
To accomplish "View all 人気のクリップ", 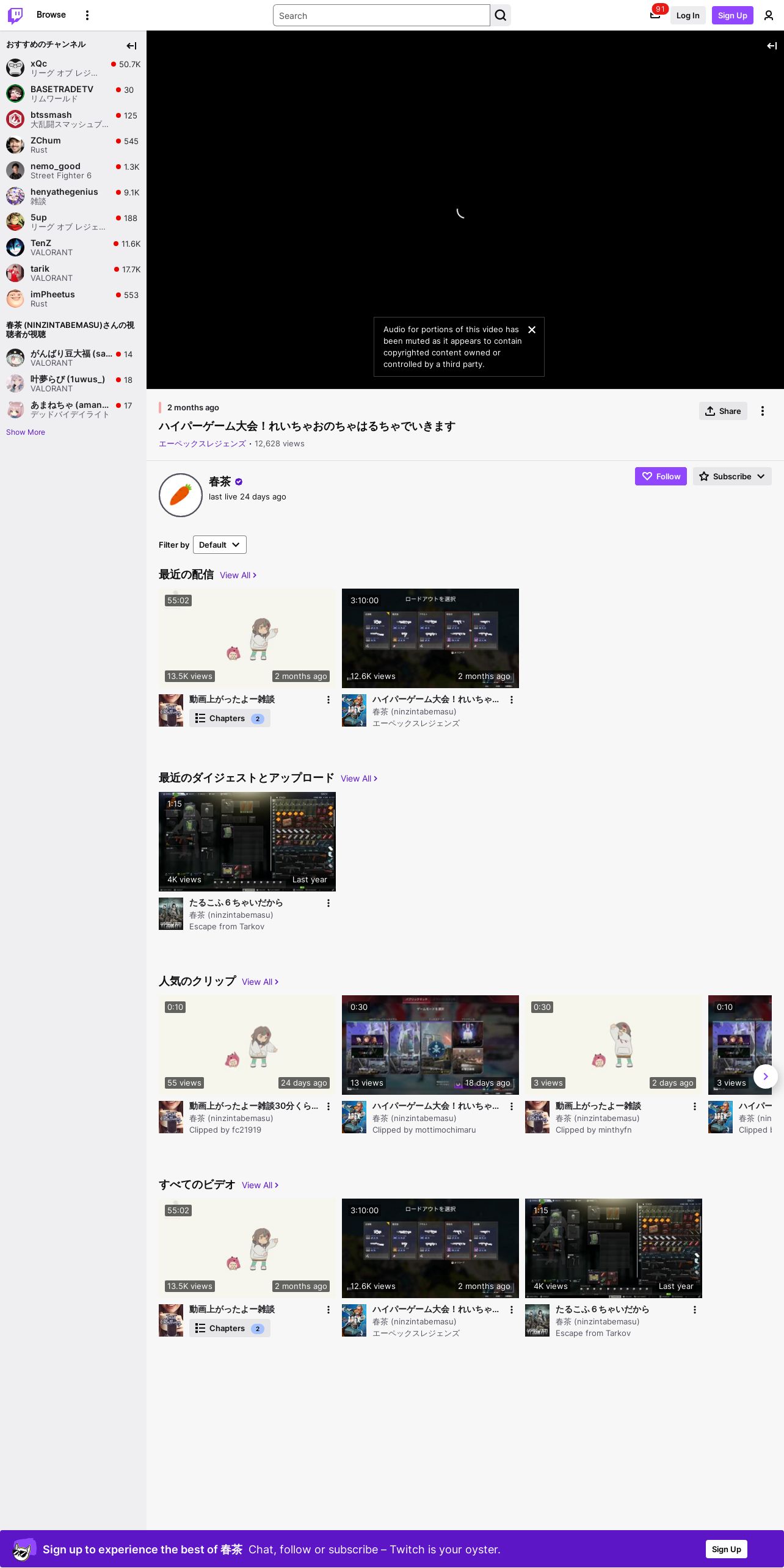I will point(260,982).
